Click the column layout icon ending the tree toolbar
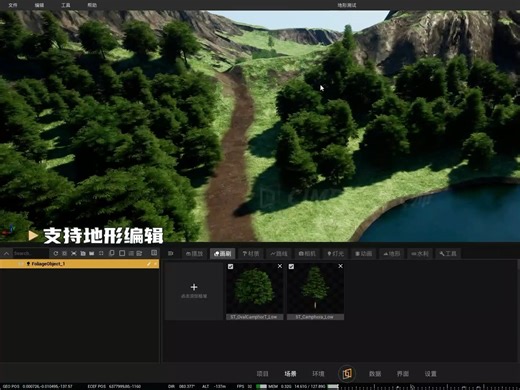The image size is (520, 390). [154, 253]
